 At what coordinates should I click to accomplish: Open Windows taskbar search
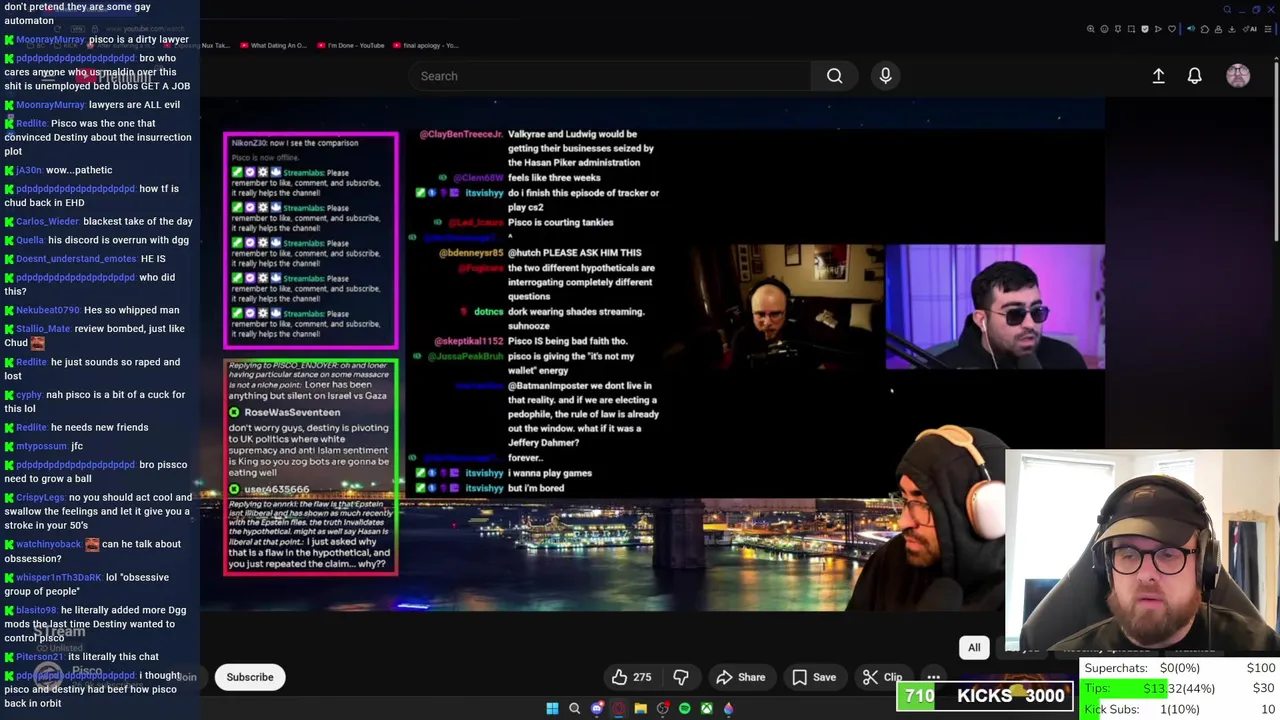click(x=574, y=708)
